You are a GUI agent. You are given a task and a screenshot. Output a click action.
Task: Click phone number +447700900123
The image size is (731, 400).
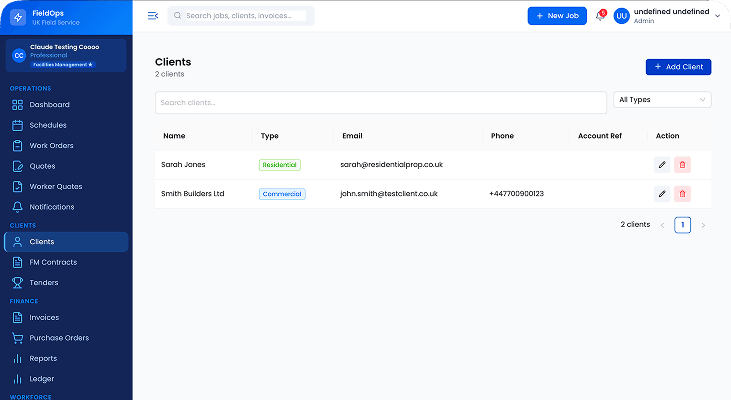(x=517, y=194)
